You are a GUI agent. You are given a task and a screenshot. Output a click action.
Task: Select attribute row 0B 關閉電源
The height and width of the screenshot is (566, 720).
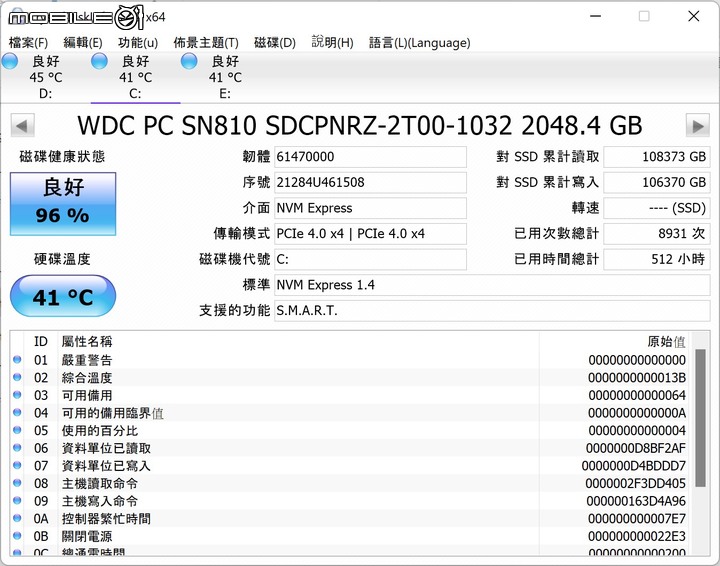[x=350, y=536]
